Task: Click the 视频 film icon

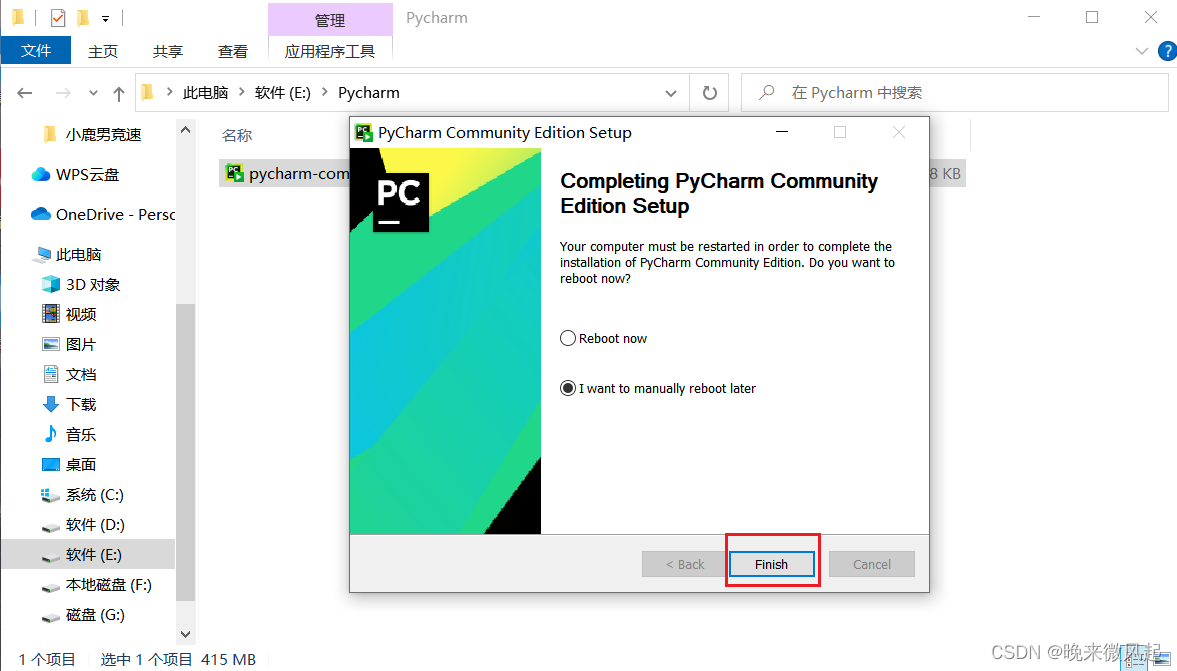Action: pos(50,314)
